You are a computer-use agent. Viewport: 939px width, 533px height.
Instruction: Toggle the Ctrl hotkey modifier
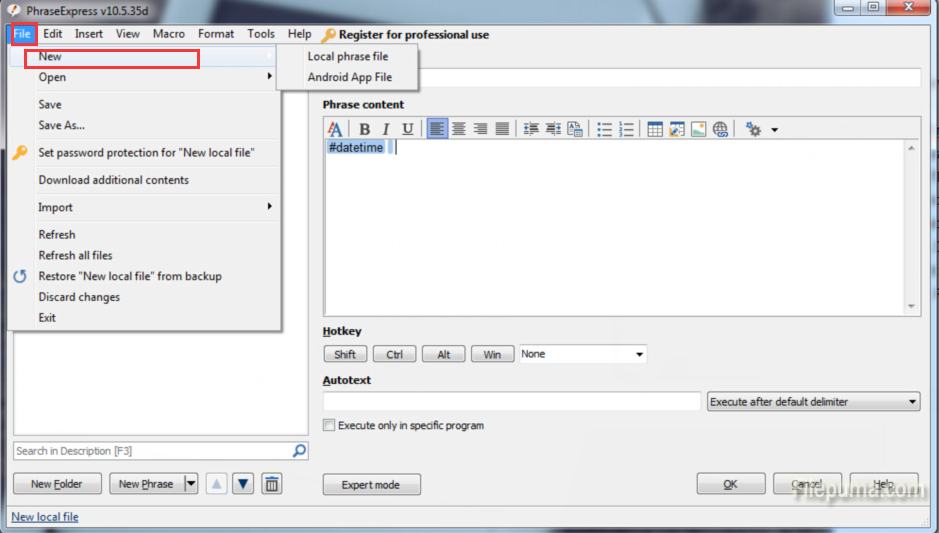[394, 354]
